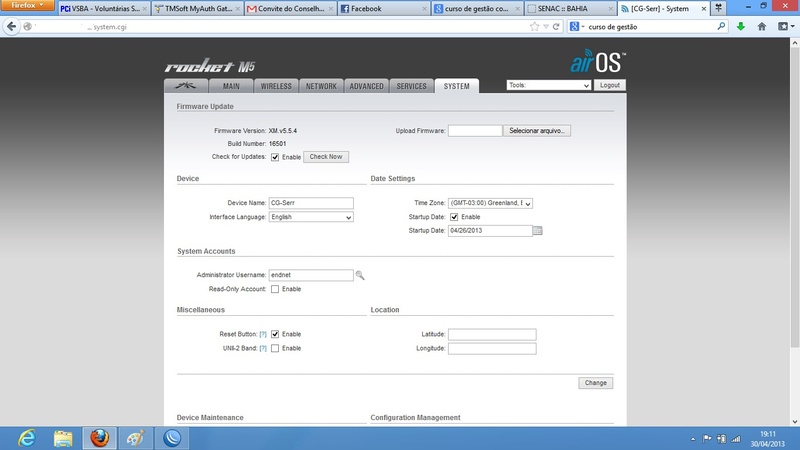Toggle Startup Date Enable checkbox
This screenshot has height=450, width=800.
[x=454, y=217]
